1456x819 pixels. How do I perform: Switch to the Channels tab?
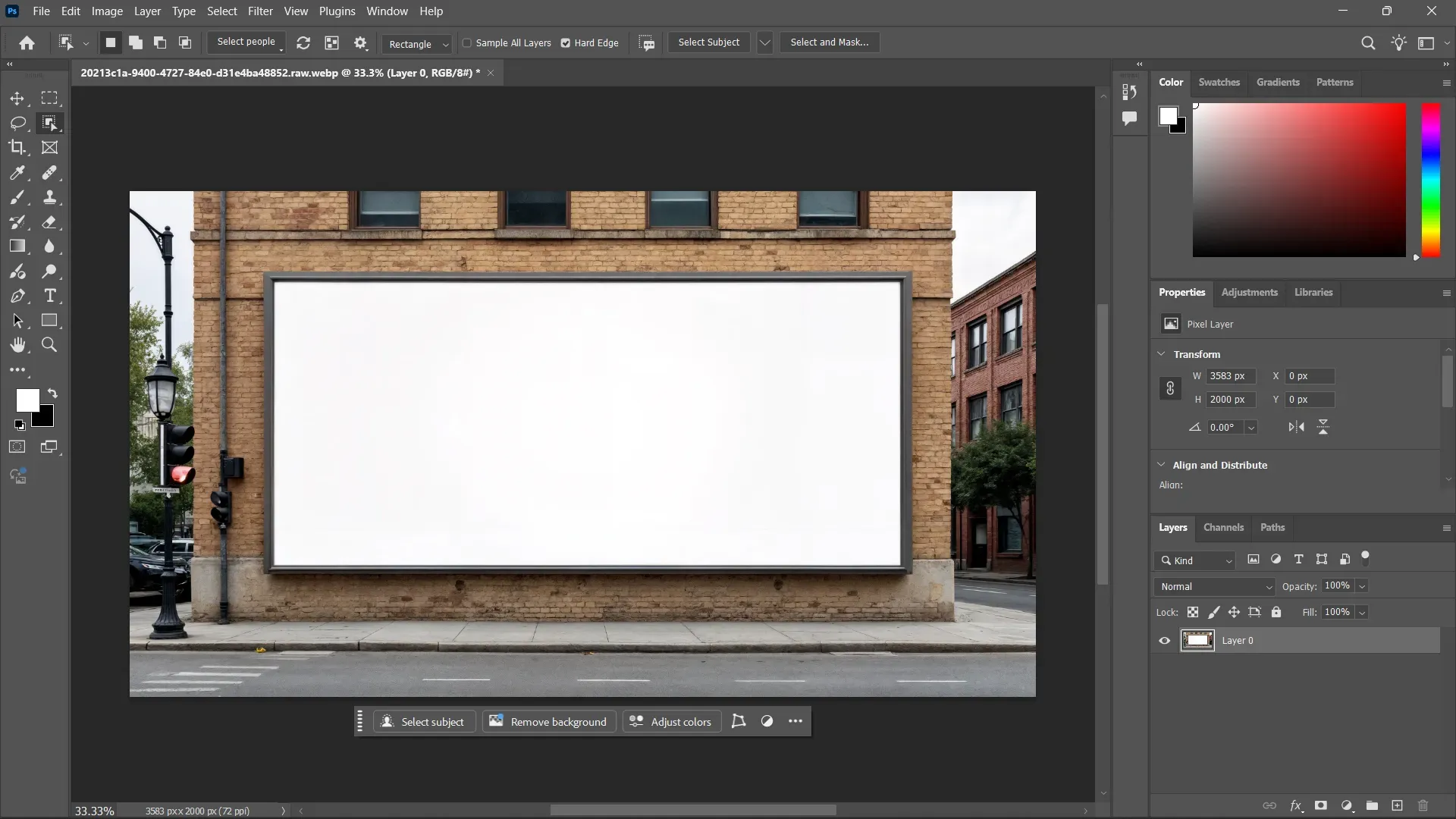point(1223,527)
